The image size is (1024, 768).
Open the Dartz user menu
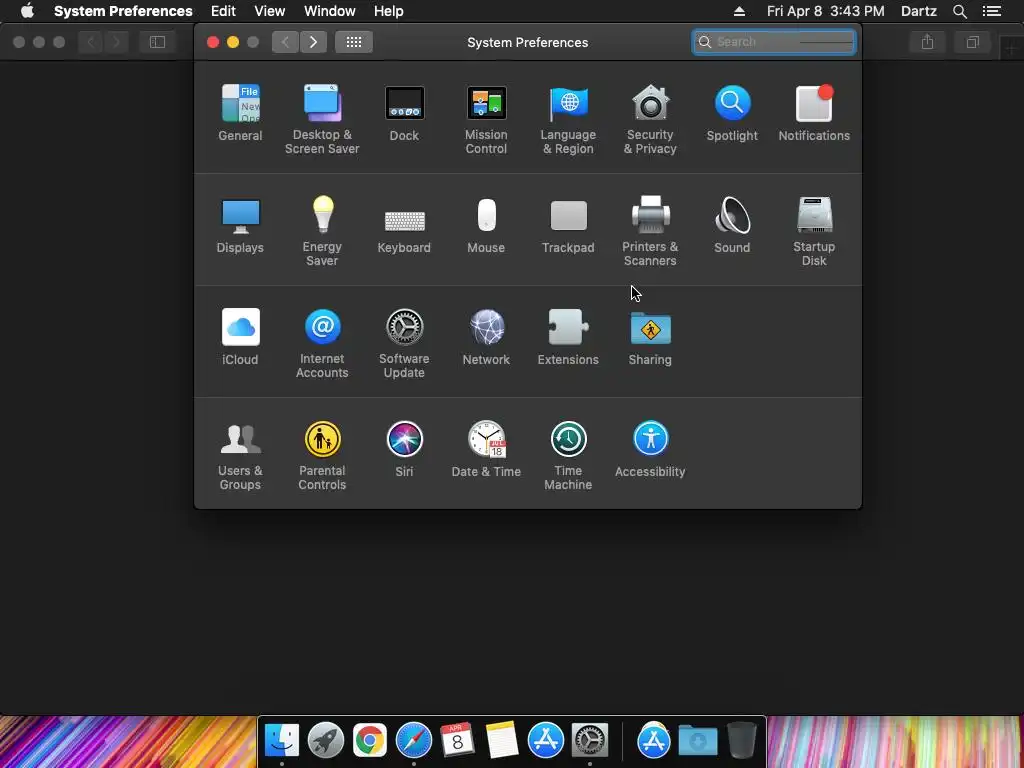(919, 11)
